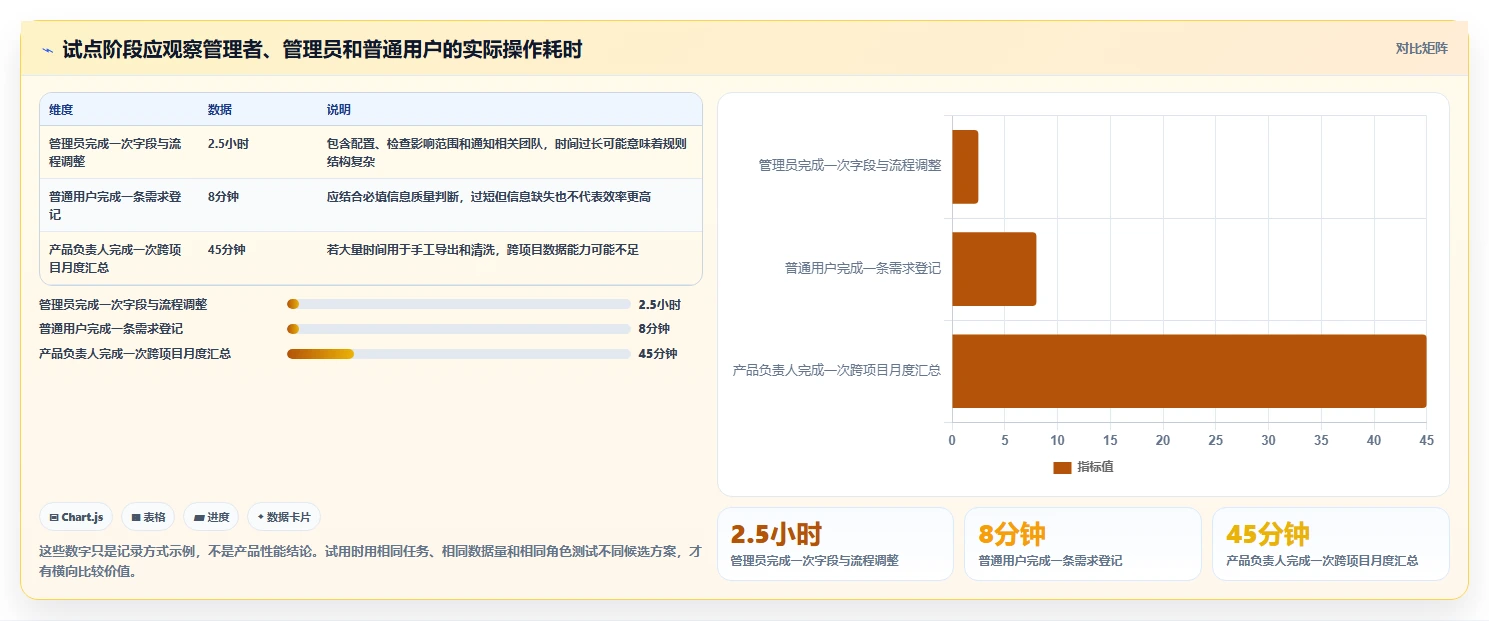Open the 8分钟 data card
This screenshot has height=621, width=1489.
[1082, 544]
